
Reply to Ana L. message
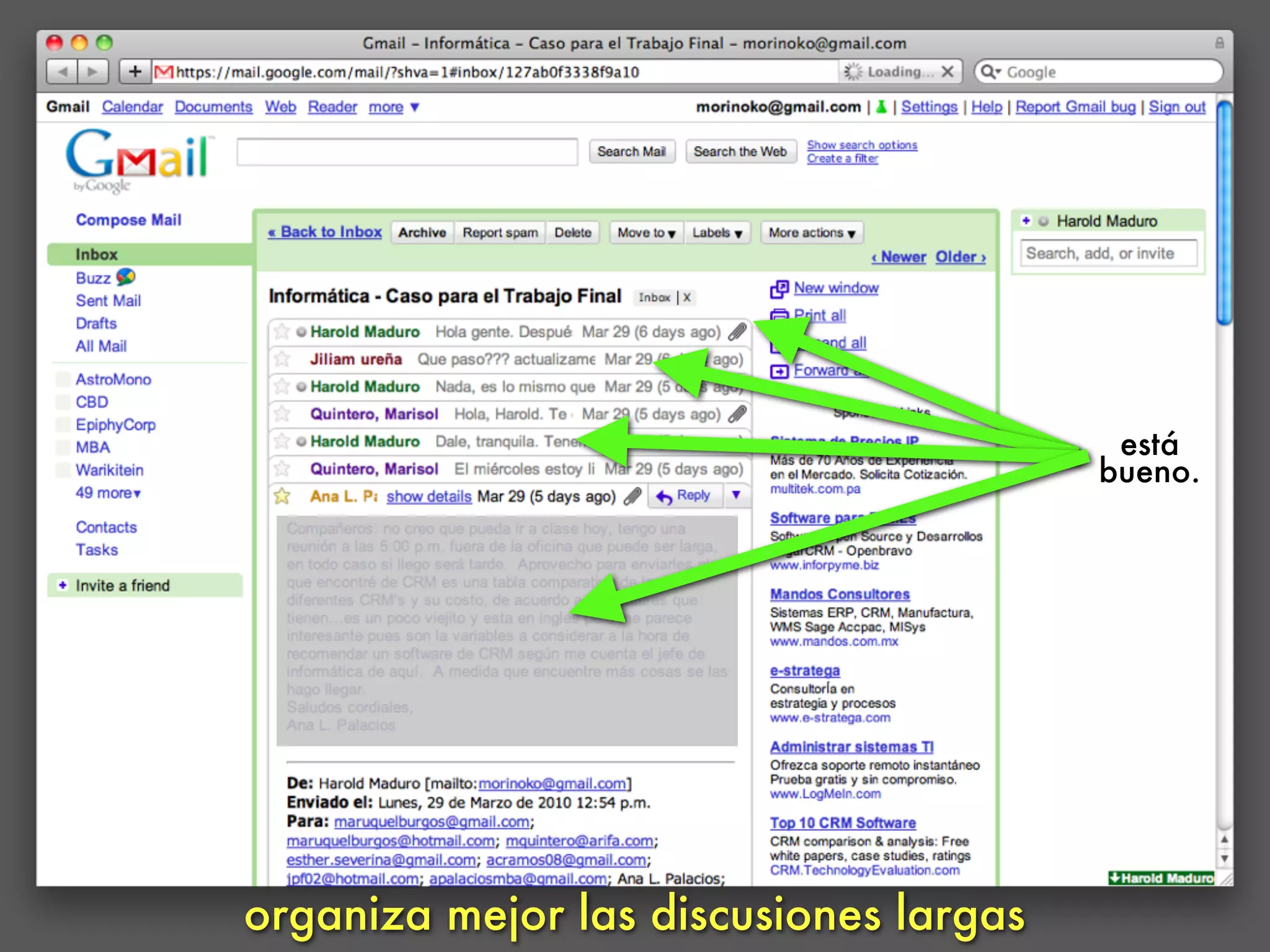click(685, 496)
